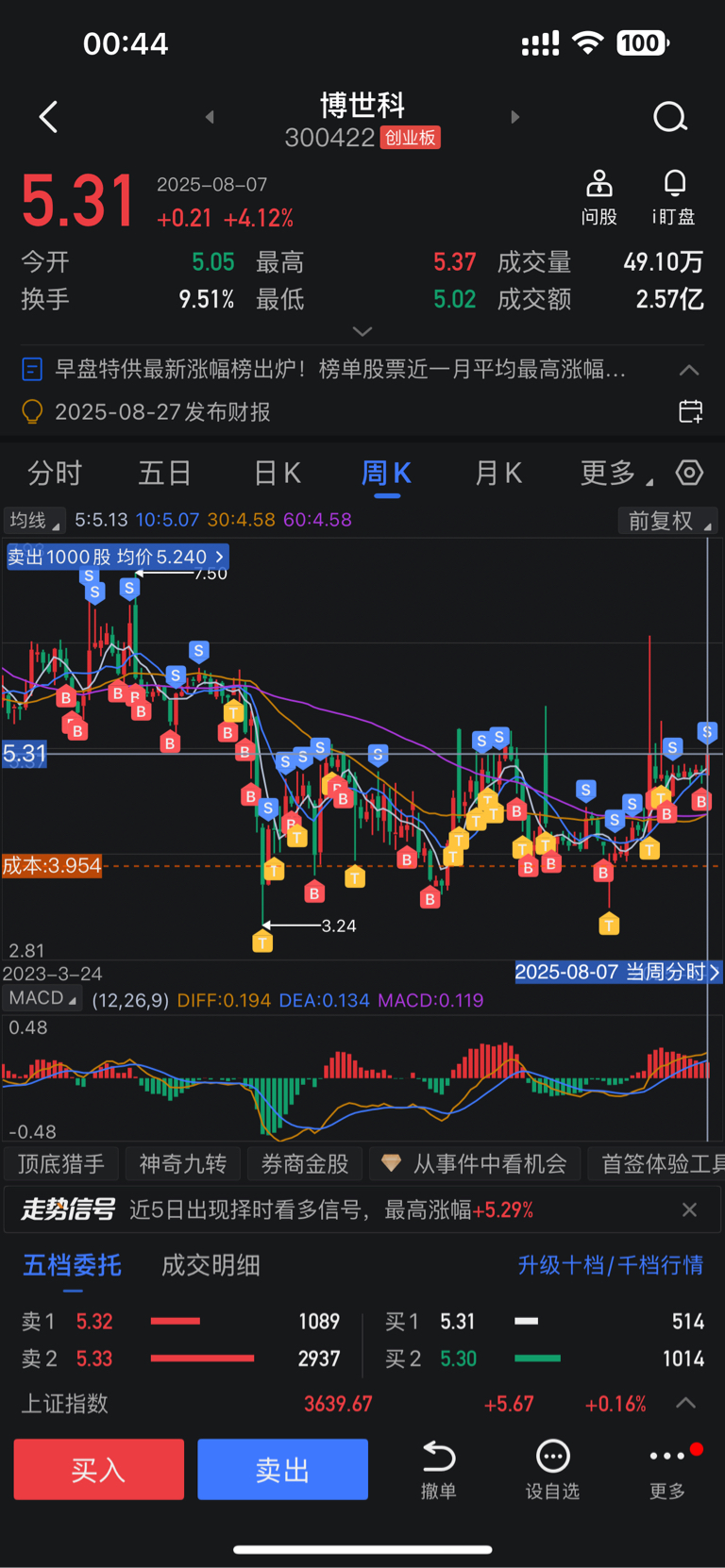The height and width of the screenshot is (1568, 725).
Task: Switch to next stock with right triangle
Action: pyautogui.click(x=514, y=117)
